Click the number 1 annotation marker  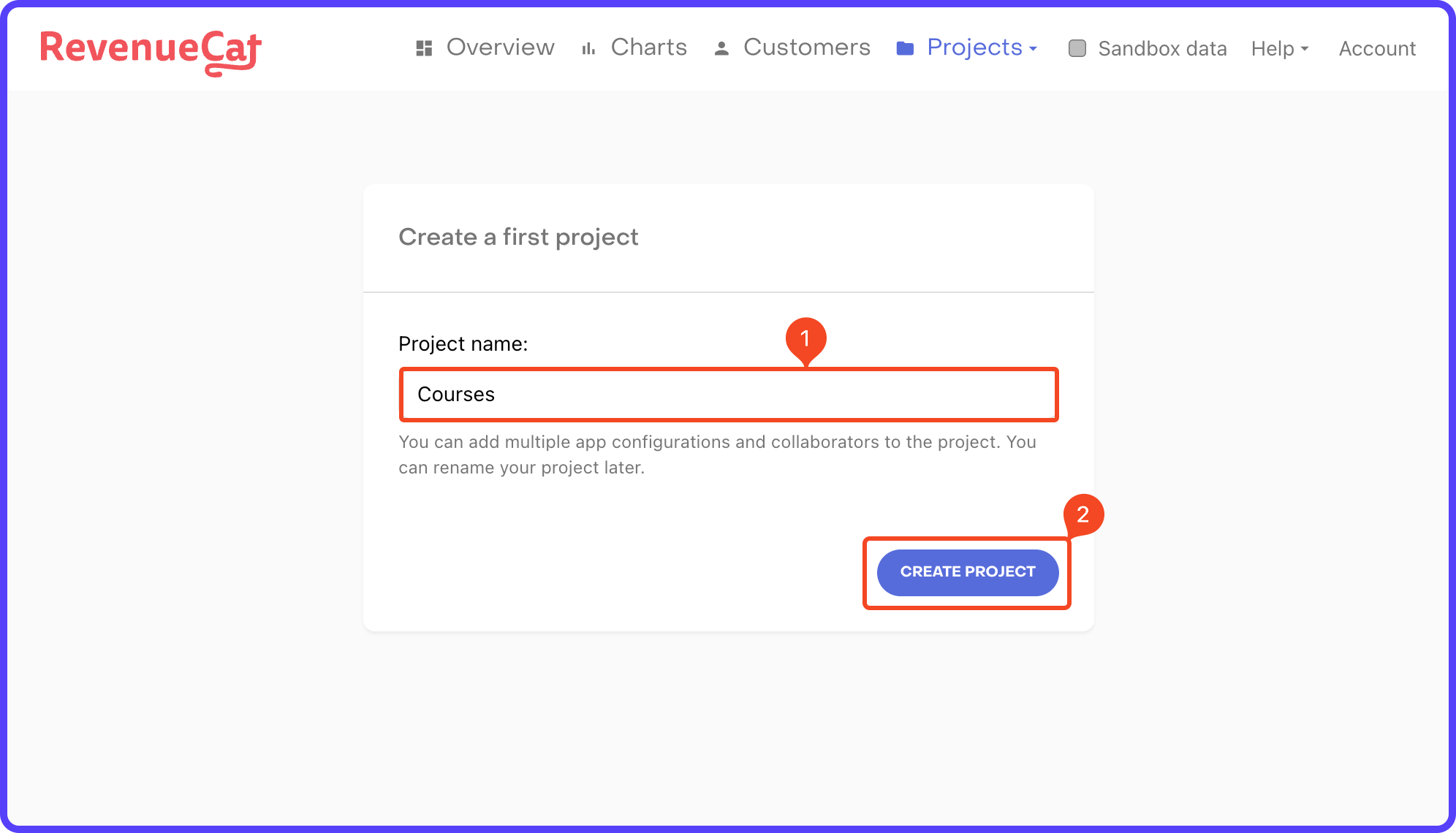pos(805,339)
